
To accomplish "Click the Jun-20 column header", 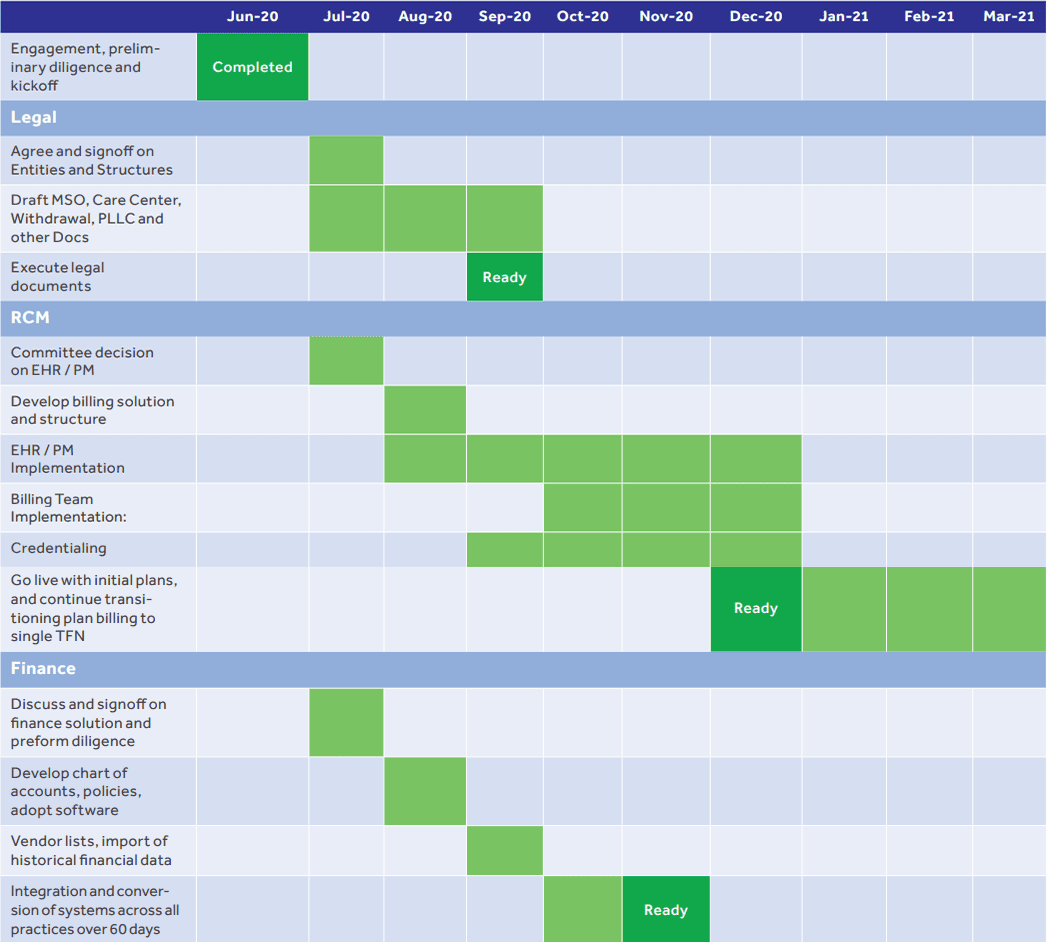I will click(x=252, y=16).
